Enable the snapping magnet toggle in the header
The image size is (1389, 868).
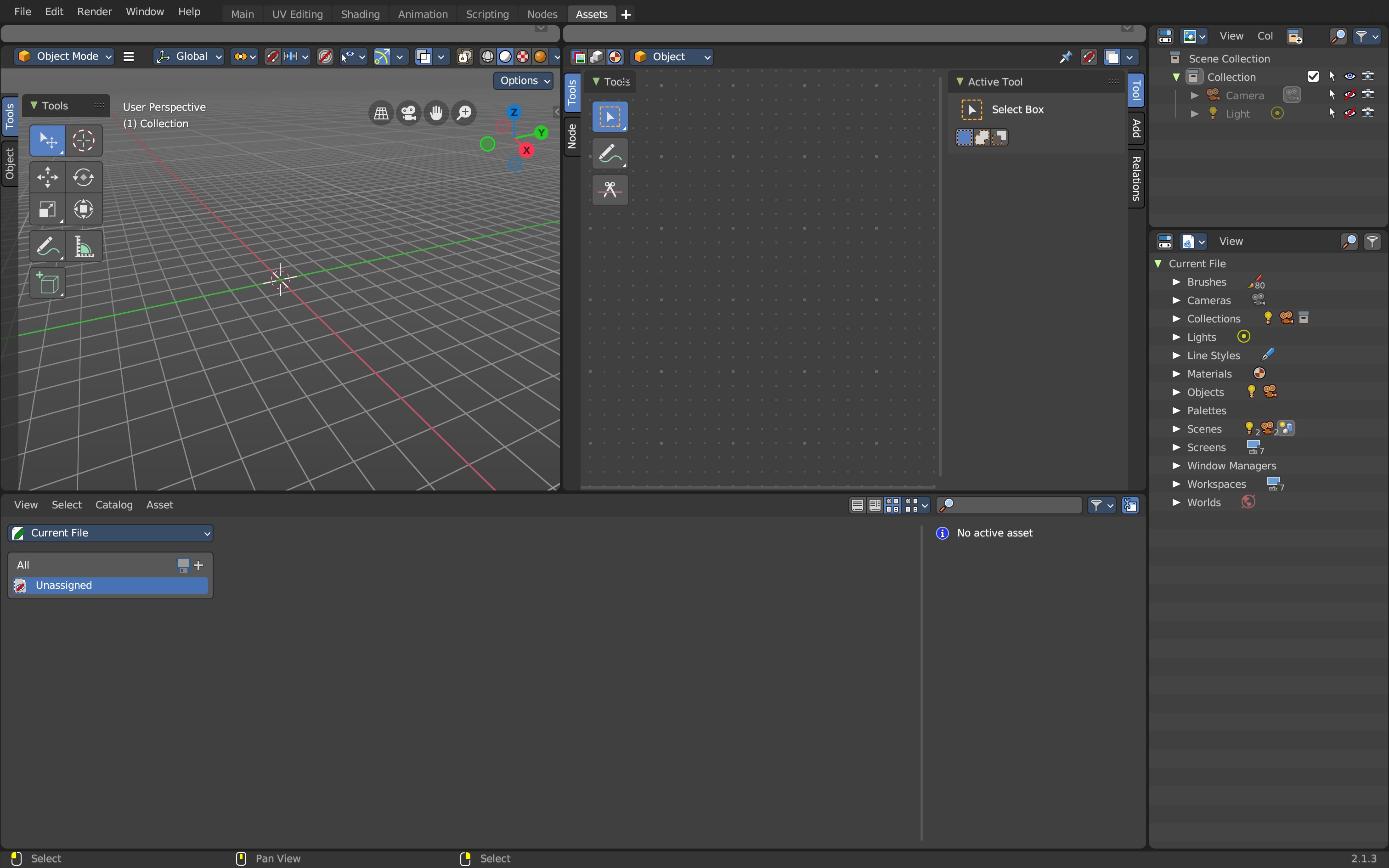coord(273,56)
